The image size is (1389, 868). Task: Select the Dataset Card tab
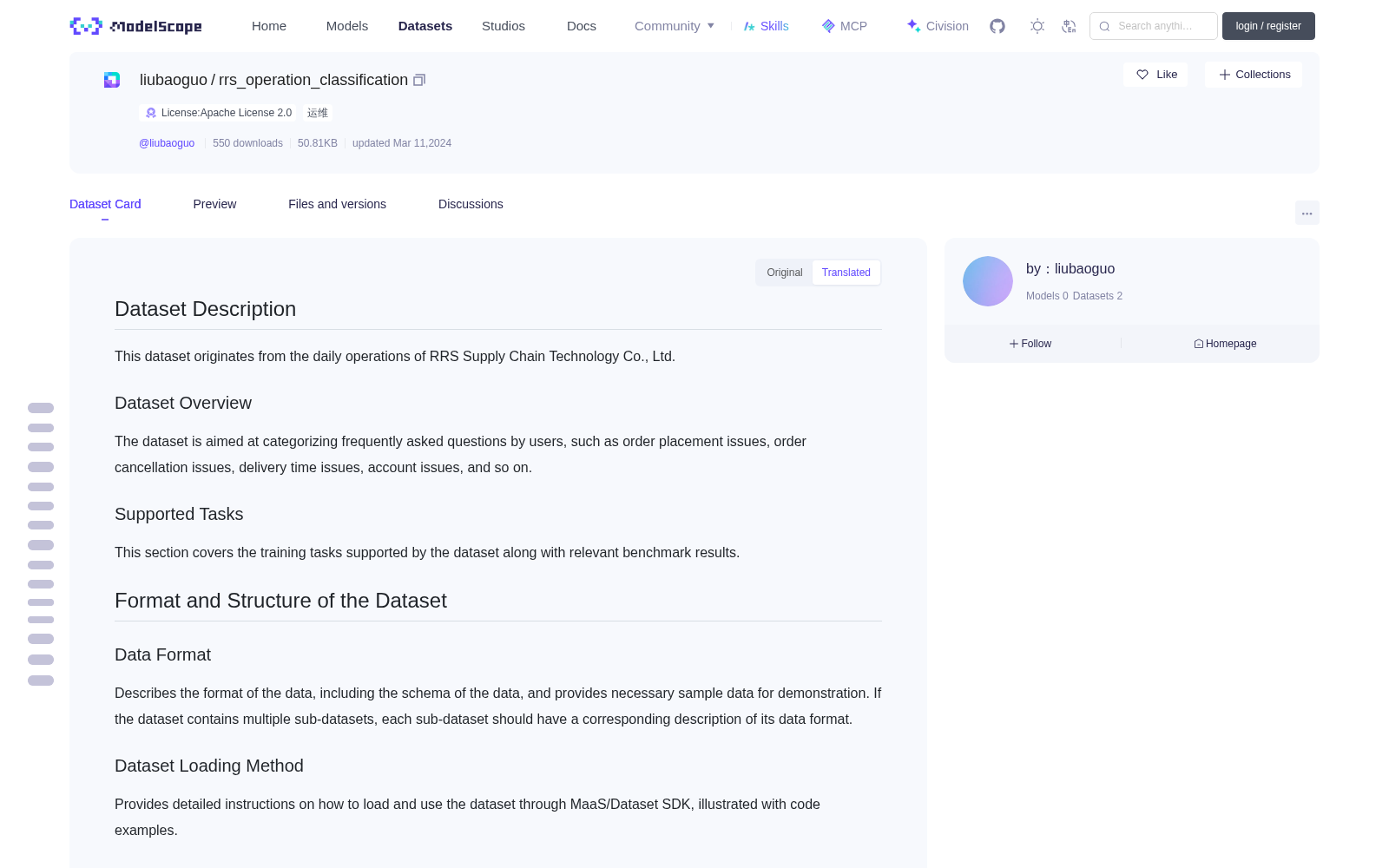pyautogui.click(x=105, y=204)
